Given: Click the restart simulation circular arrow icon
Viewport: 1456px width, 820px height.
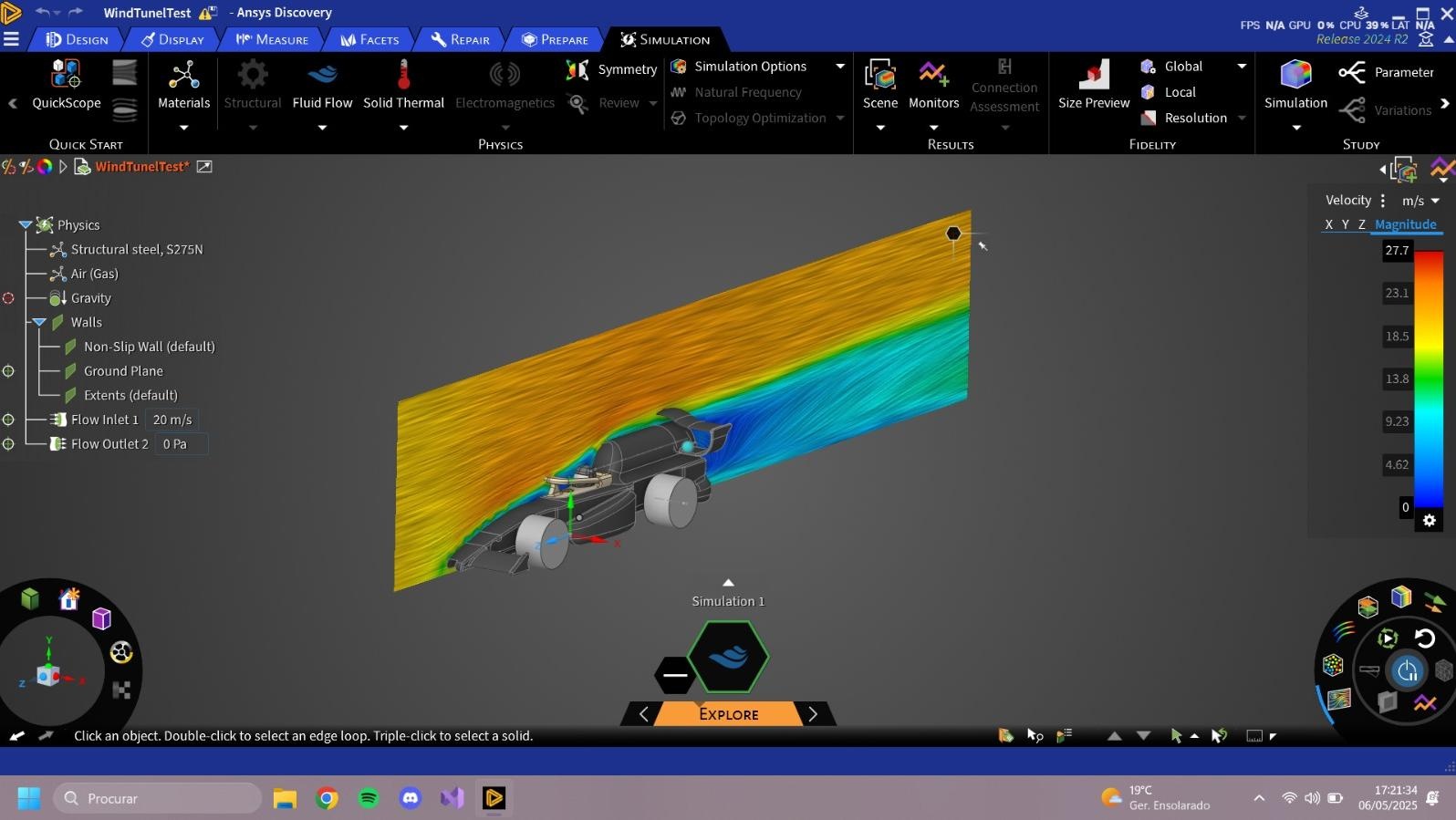Looking at the screenshot, I should click(x=1425, y=638).
